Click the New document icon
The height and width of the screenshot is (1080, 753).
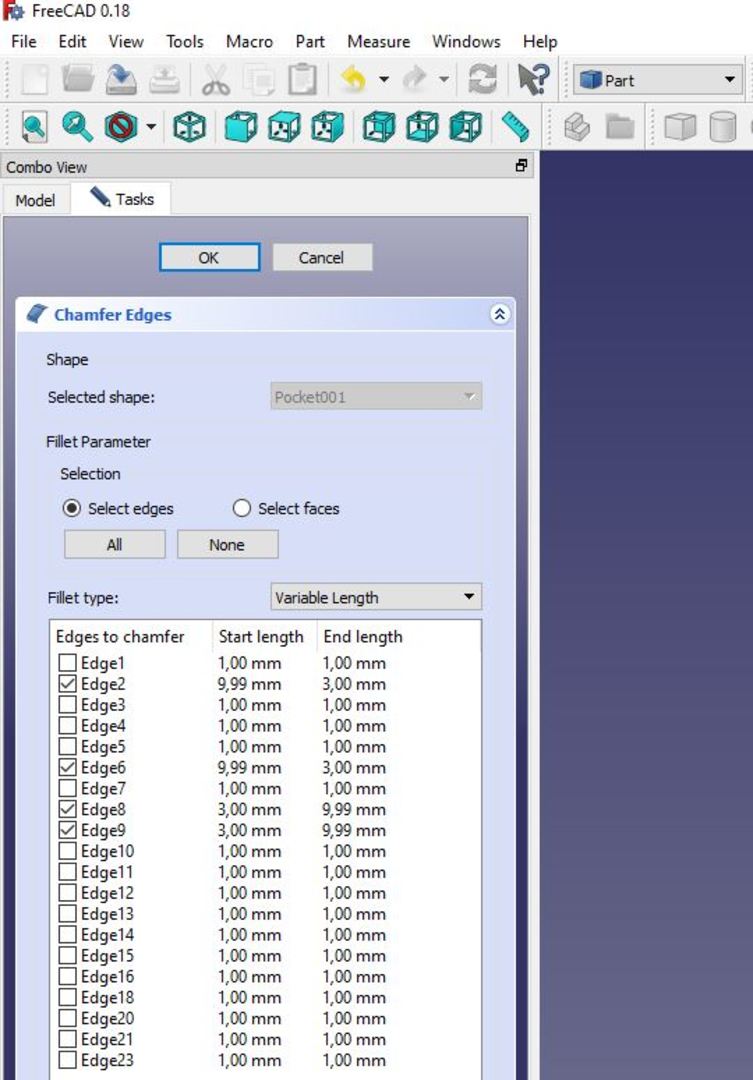pos(34,80)
